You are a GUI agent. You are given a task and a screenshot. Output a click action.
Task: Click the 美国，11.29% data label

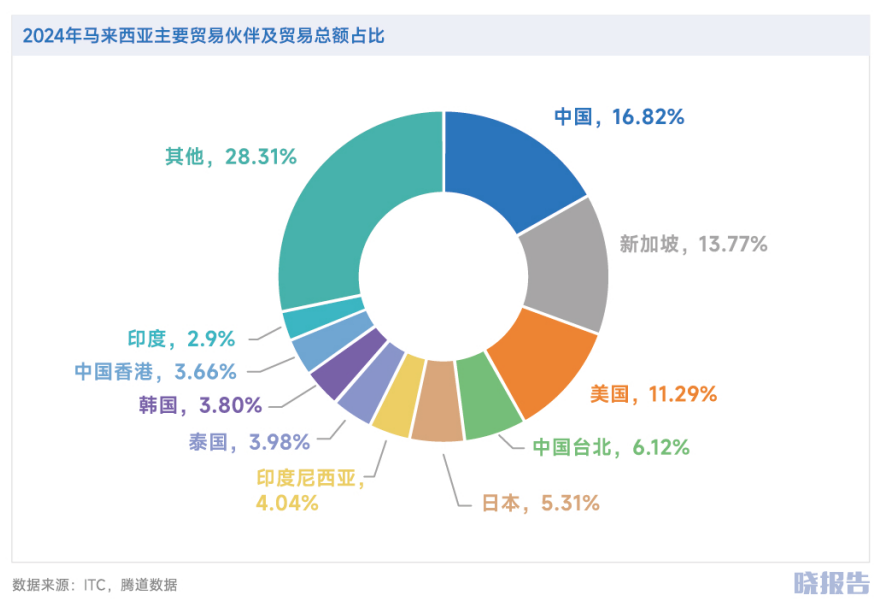(x=653, y=394)
